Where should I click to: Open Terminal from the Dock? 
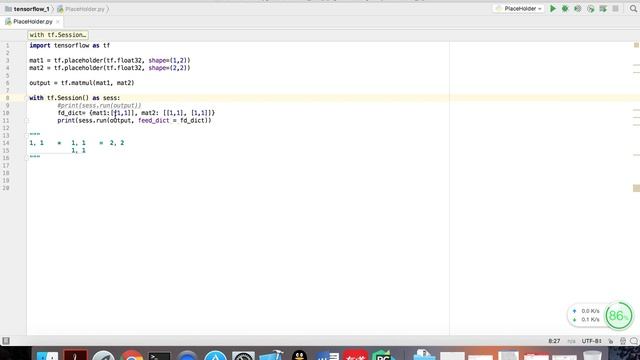pos(159,355)
